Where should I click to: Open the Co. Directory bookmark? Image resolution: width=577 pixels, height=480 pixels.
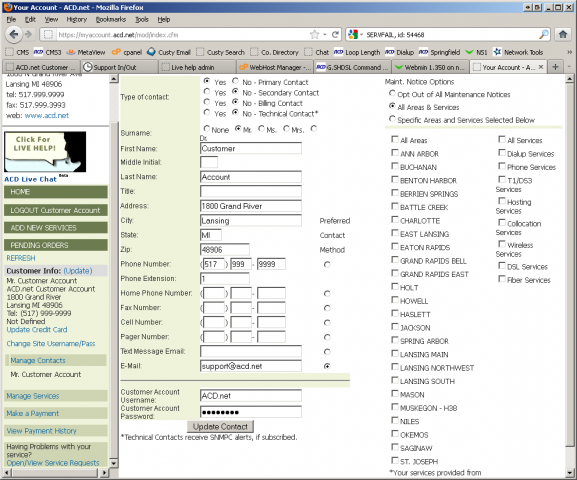[x=275, y=52]
